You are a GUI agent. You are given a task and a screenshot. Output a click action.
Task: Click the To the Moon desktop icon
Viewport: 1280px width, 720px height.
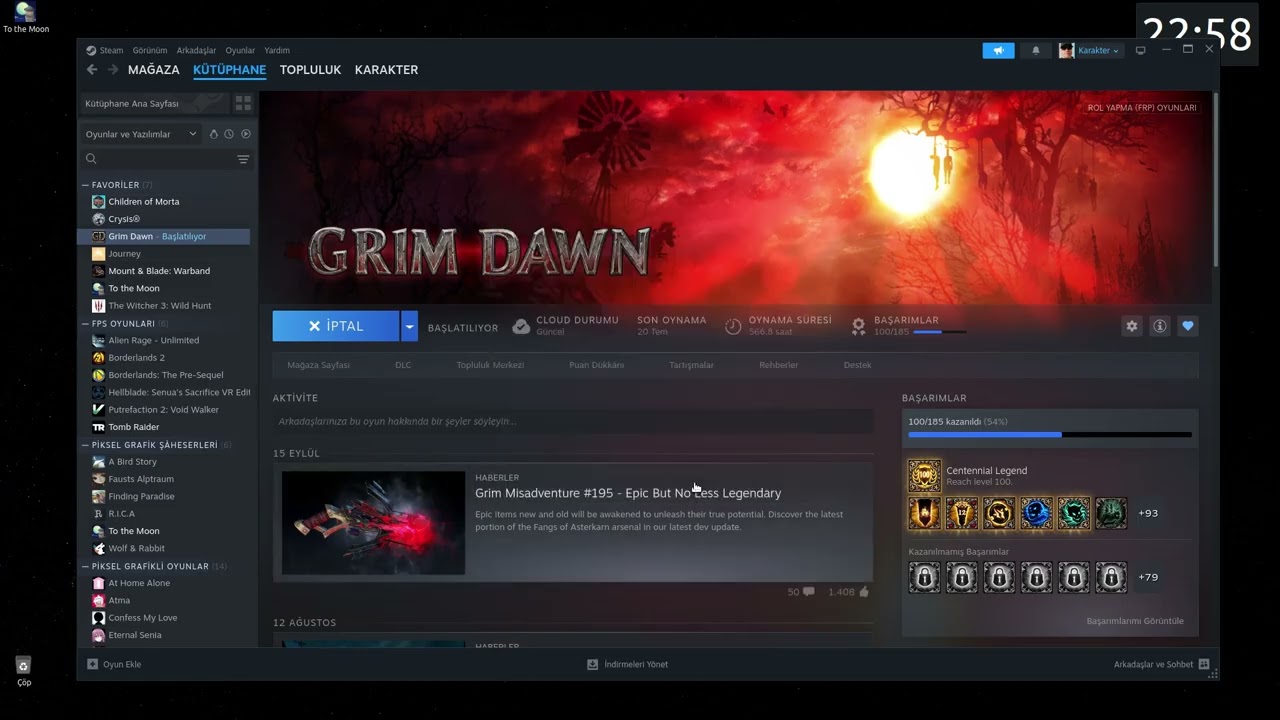coord(26,17)
